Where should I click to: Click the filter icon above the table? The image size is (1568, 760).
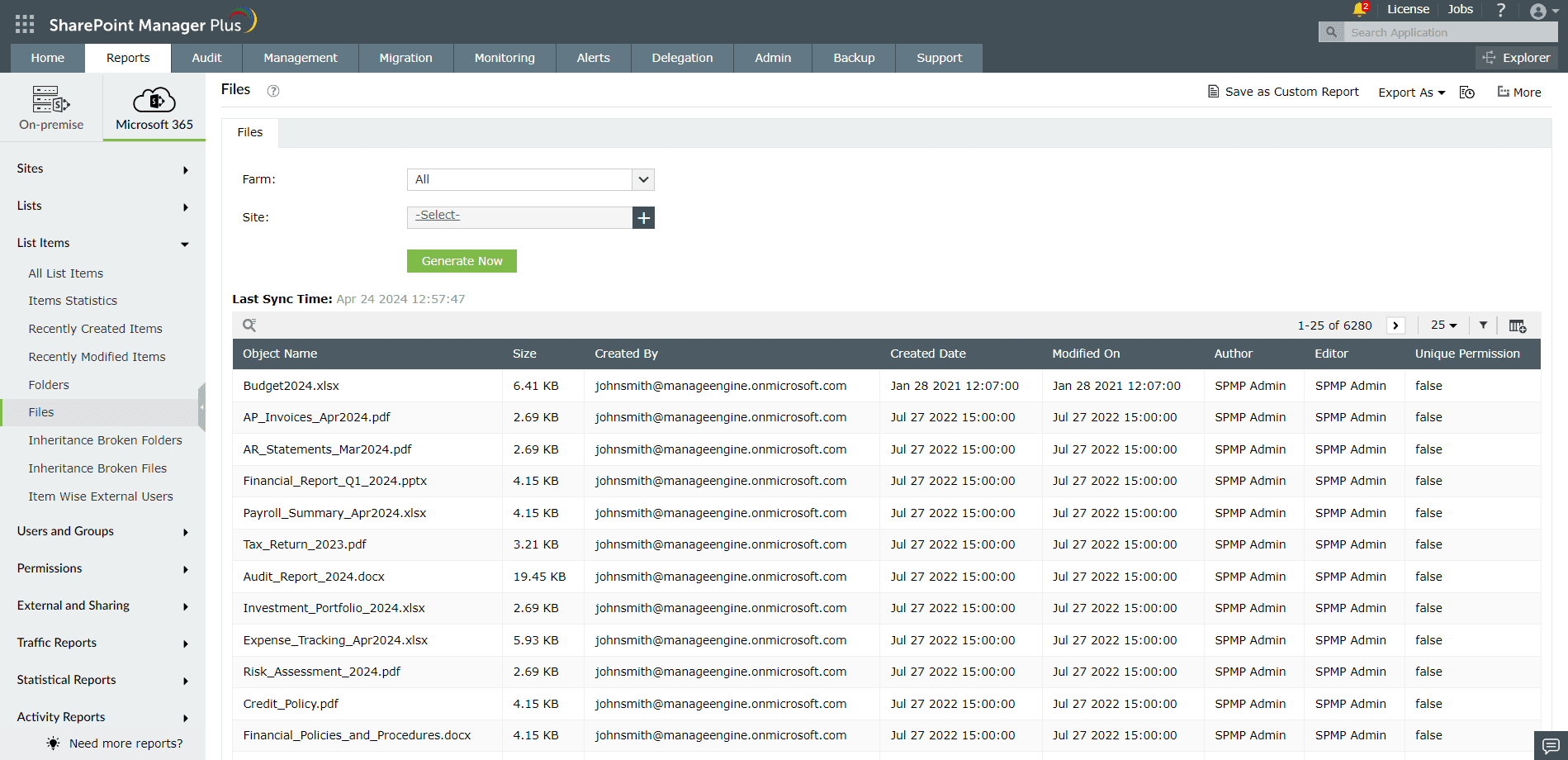(1483, 325)
